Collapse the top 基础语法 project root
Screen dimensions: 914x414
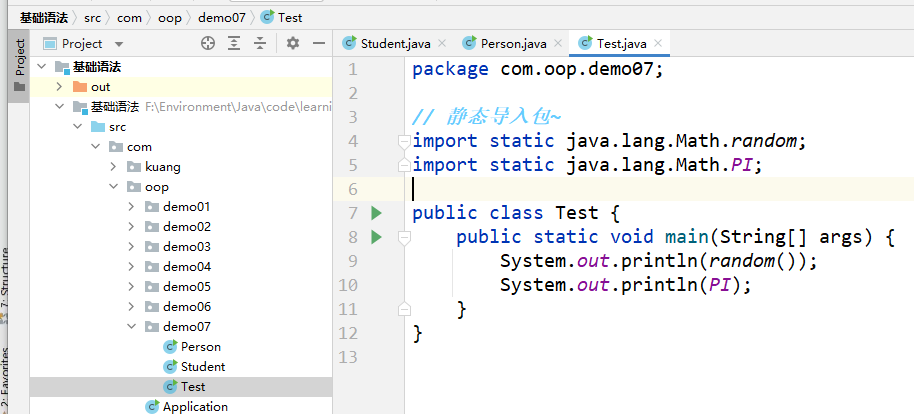click(41, 67)
